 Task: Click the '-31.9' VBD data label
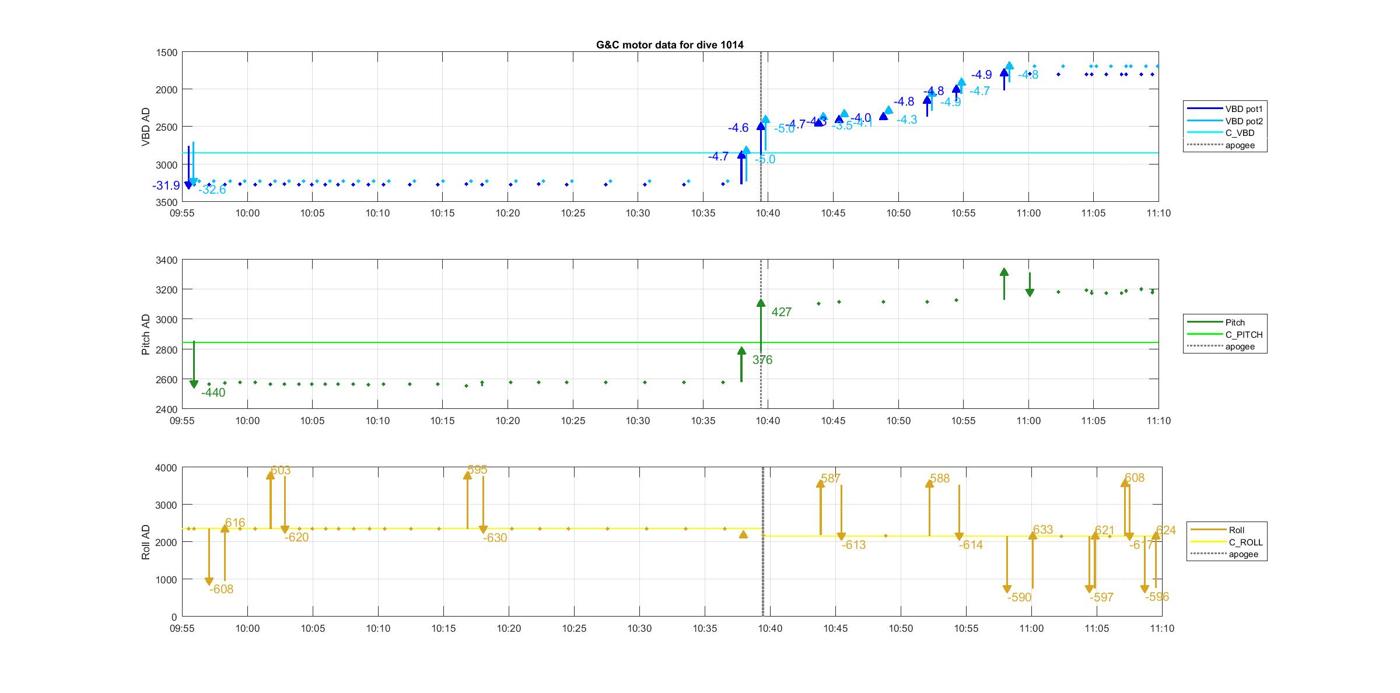[166, 186]
